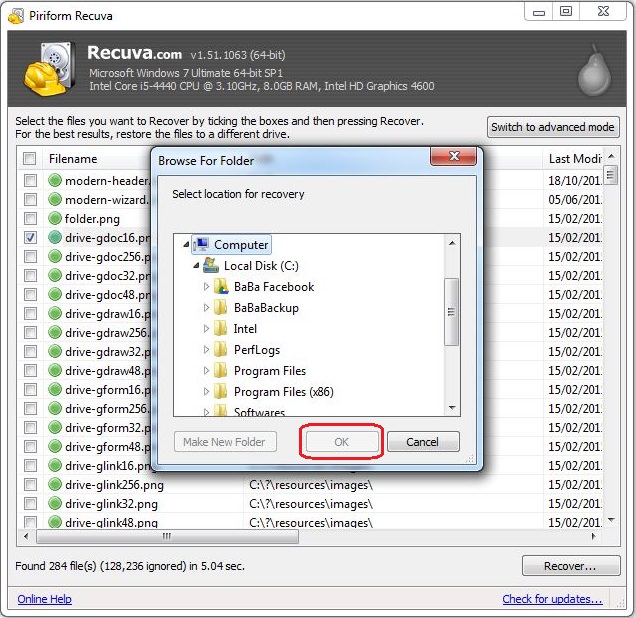Click the Last Modified column header

(x=573, y=159)
